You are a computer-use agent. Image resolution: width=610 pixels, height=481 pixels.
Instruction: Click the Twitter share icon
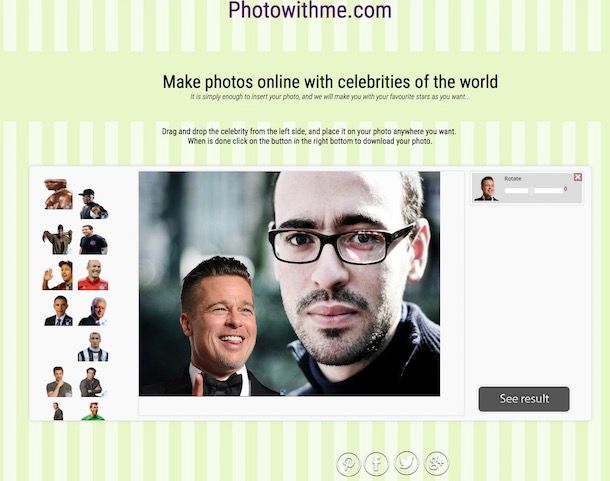pos(406,463)
